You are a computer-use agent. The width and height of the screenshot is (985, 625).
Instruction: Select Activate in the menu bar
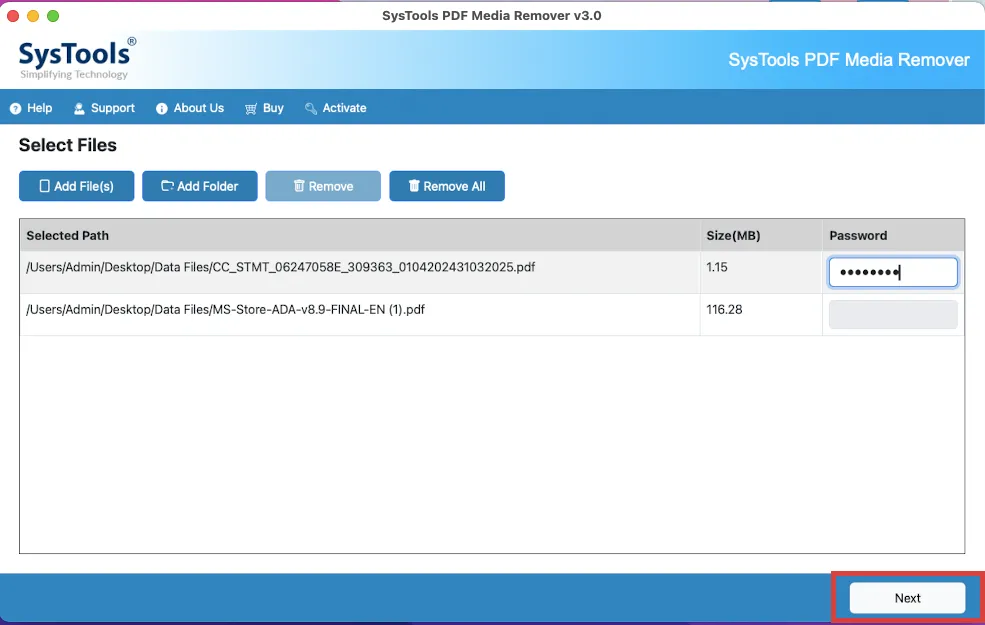[x=335, y=108]
